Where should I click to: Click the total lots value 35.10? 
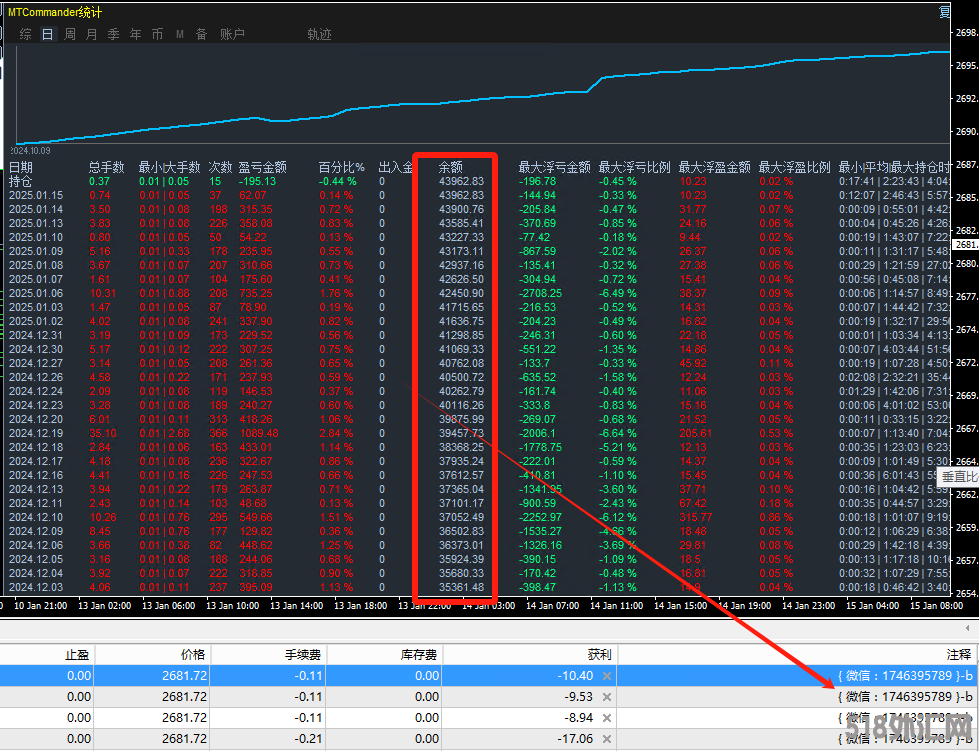pos(103,433)
